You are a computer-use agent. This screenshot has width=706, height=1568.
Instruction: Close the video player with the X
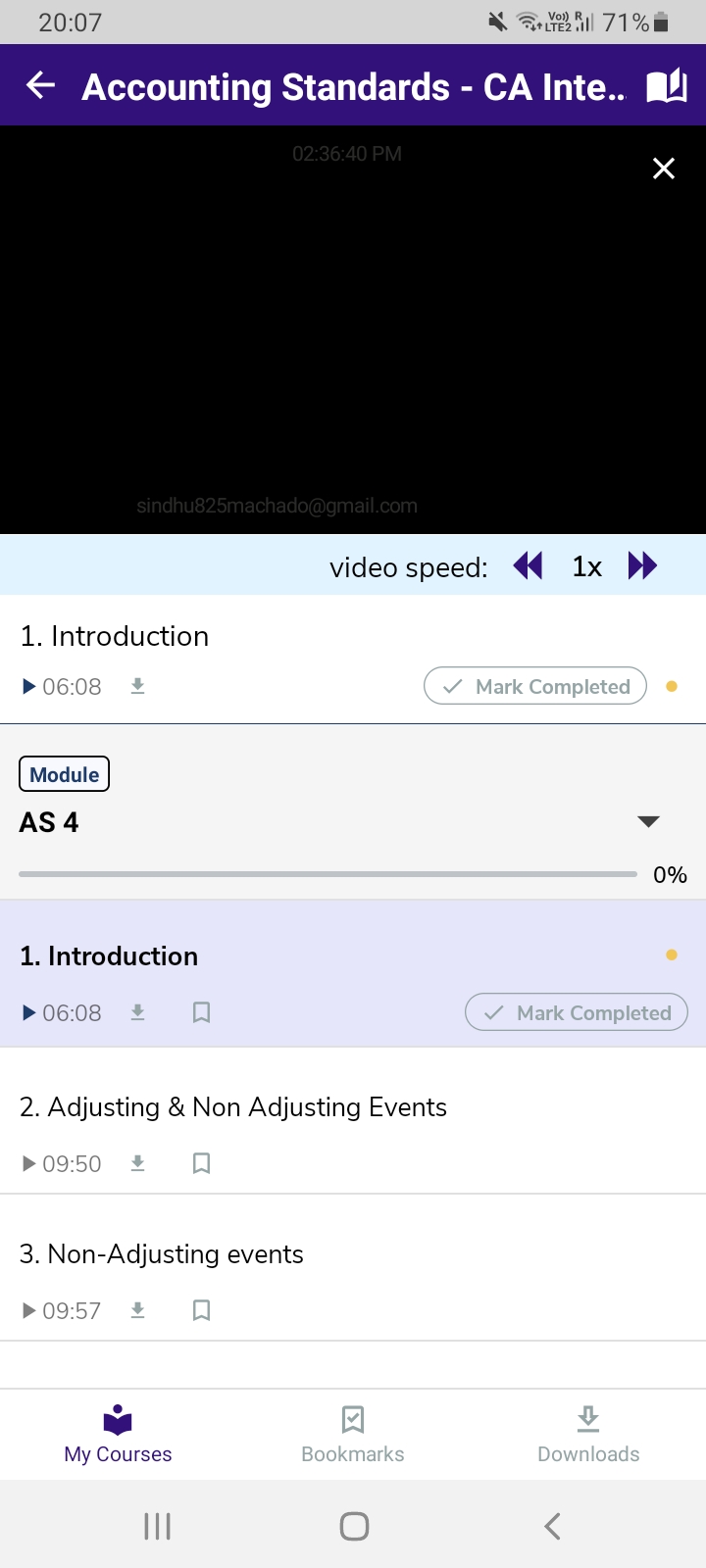click(664, 169)
